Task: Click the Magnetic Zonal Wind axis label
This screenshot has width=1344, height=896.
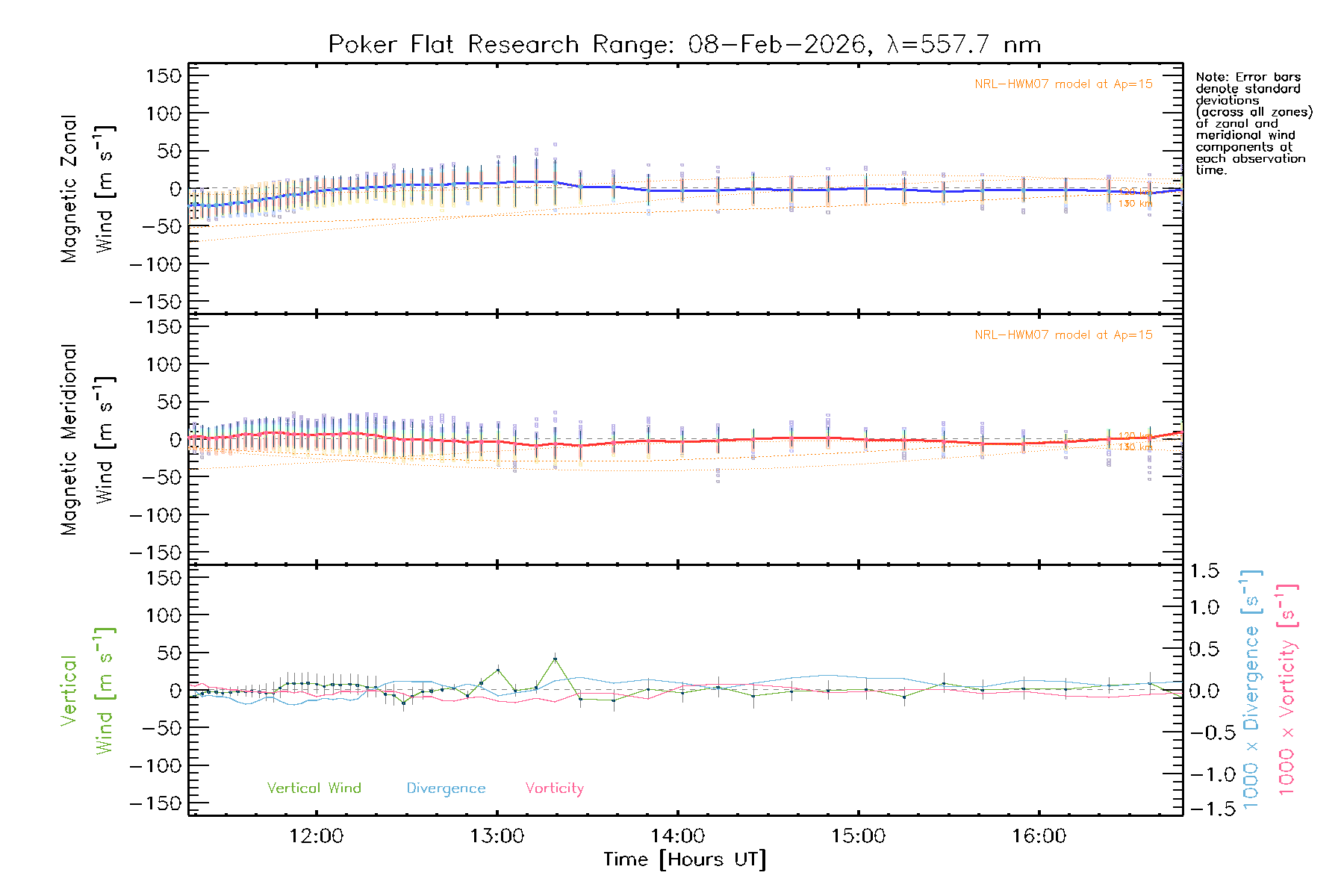Action: pos(87,189)
